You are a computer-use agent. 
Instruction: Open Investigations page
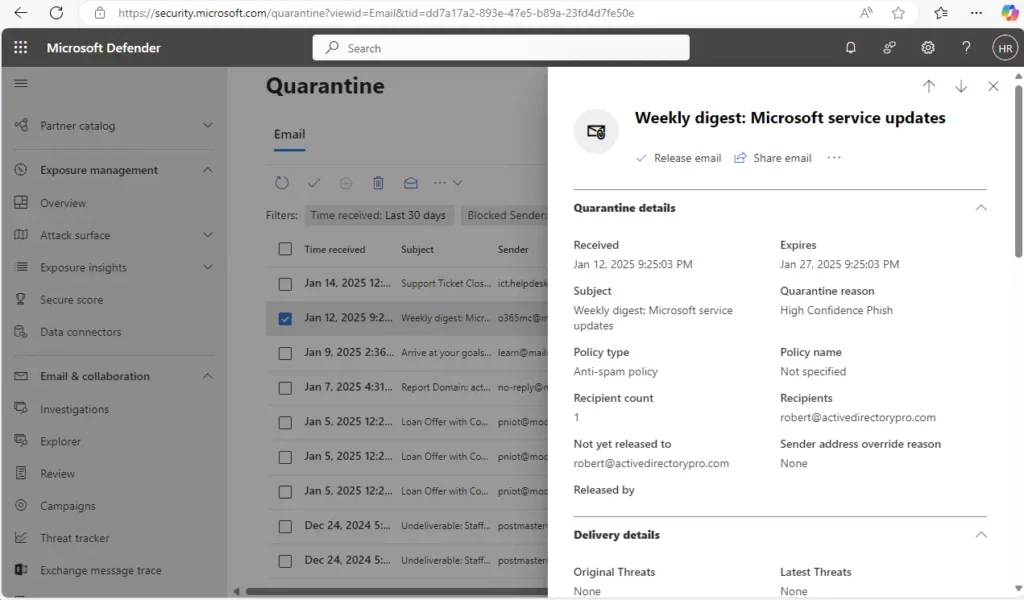tap(74, 409)
